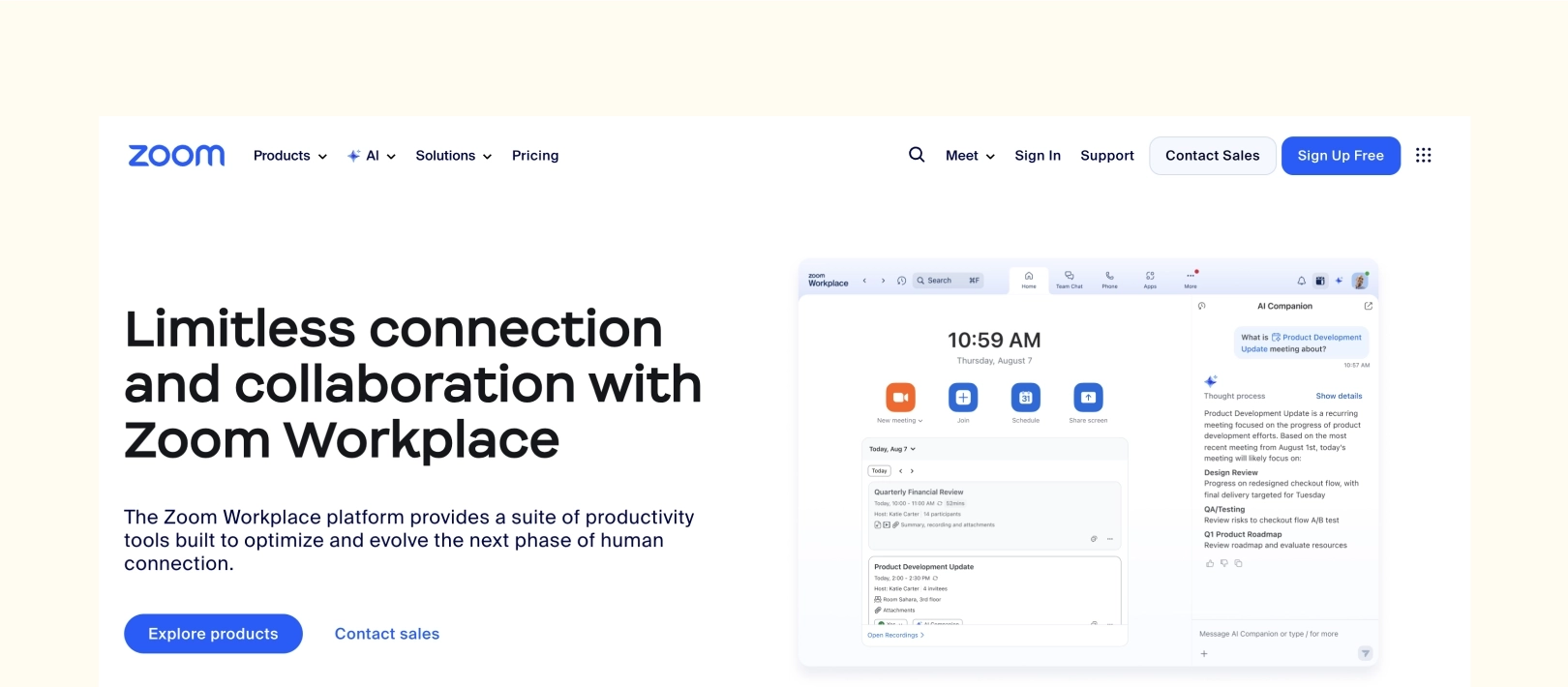Click the copy icon under AI response
Screen dimensions: 1568x687
click(x=1238, y=563)
